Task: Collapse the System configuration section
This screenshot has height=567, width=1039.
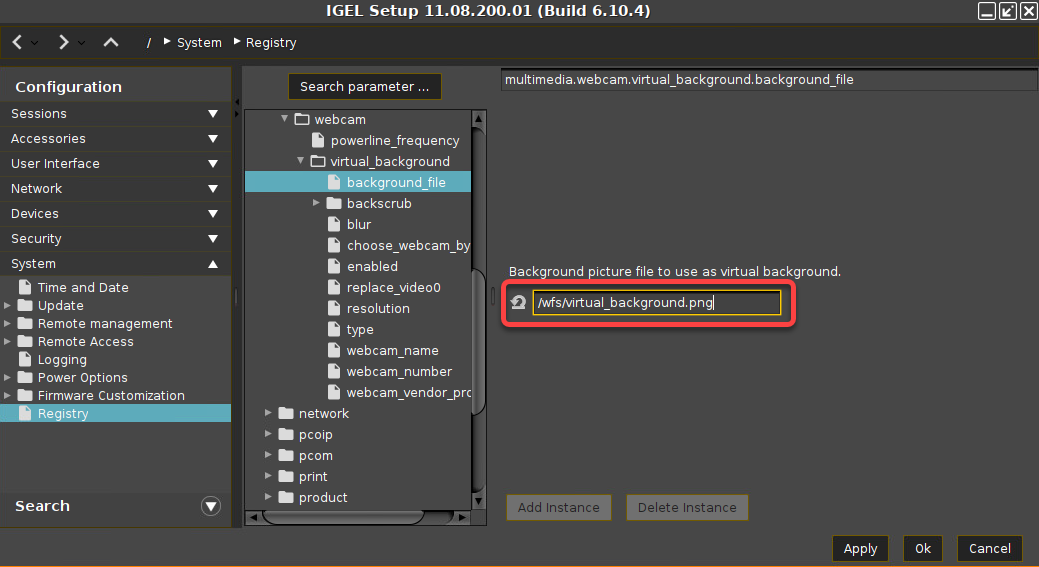Action: click(x=213, y=264)
